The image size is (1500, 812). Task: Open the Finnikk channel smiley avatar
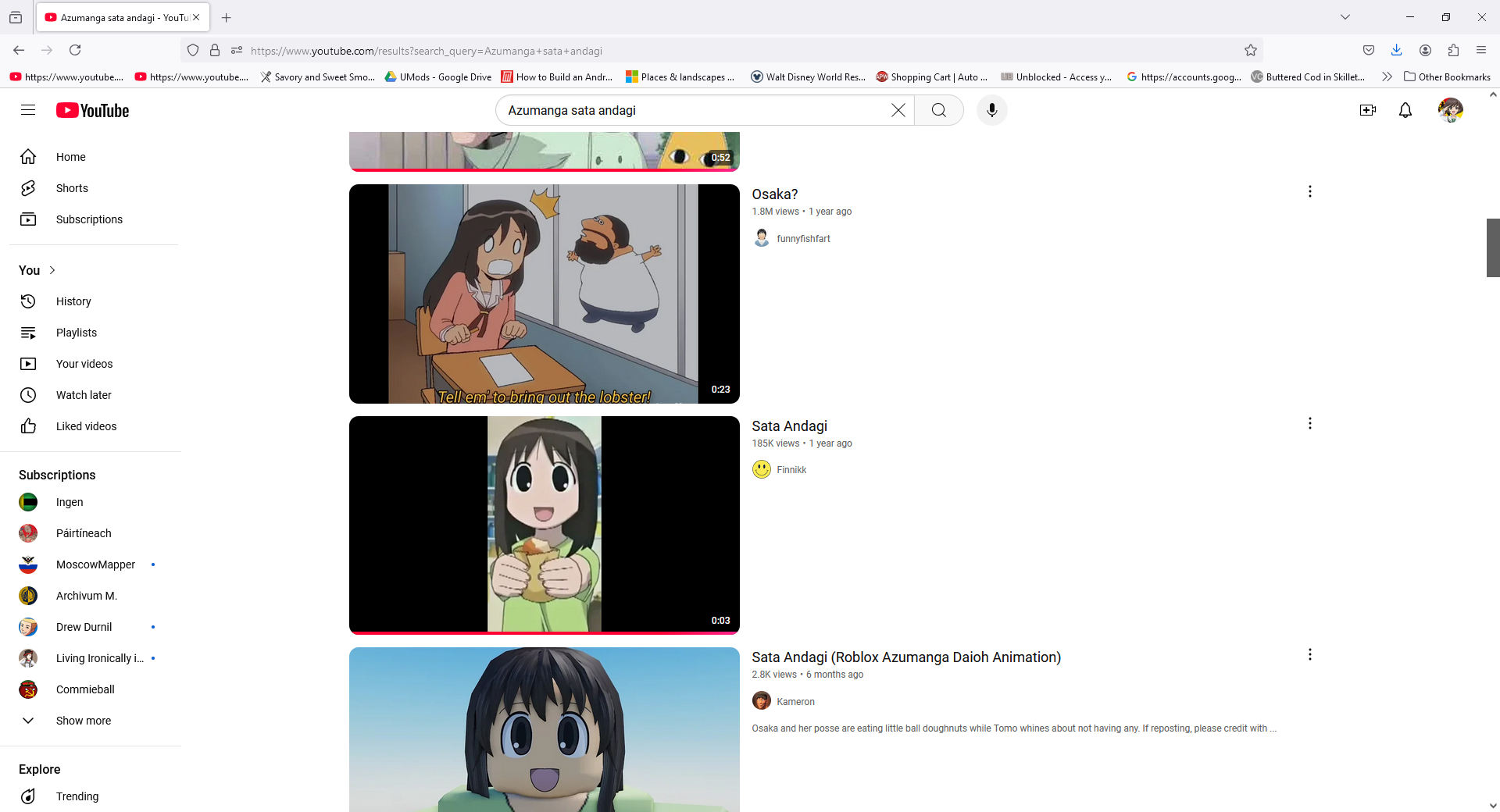pyautogui.click(x=762, y=469)
